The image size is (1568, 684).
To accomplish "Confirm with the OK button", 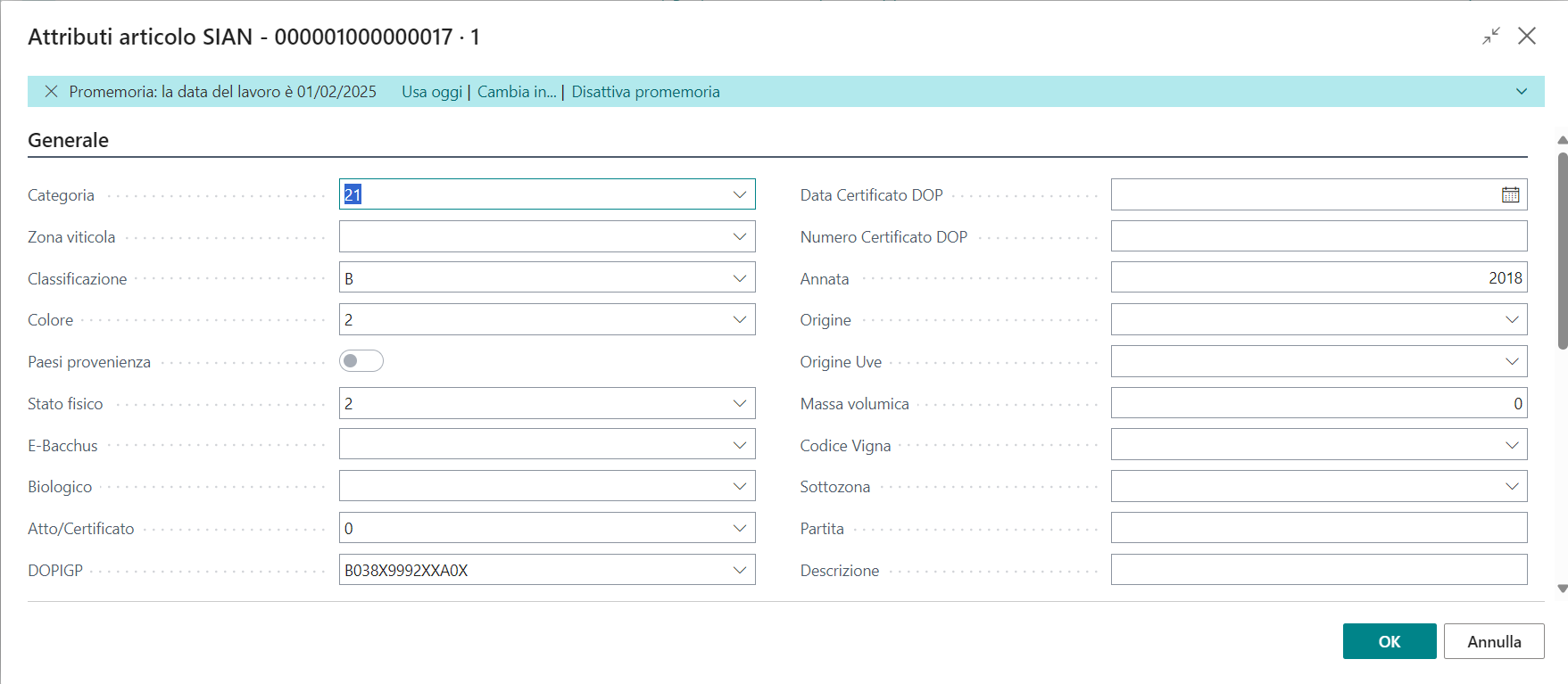I will tap(1389, 641).
